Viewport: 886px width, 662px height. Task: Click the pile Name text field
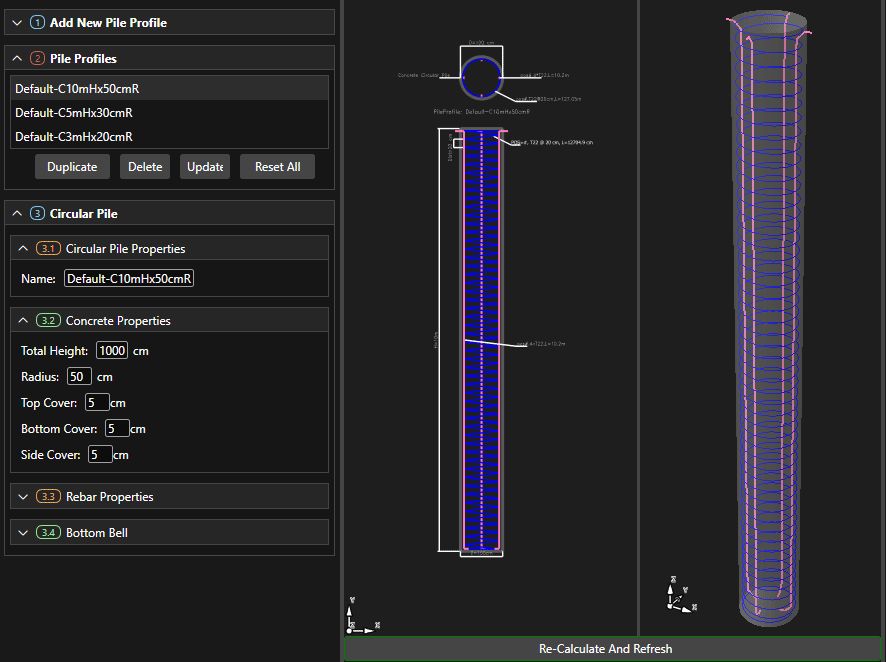click(129, 279)
